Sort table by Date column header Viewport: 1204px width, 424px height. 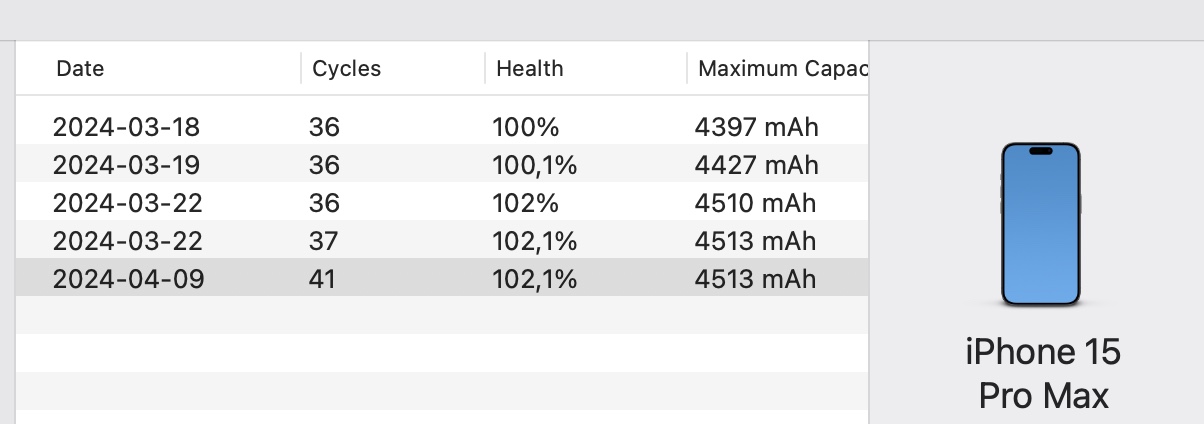pyautogui.click(x=80, y=69)
